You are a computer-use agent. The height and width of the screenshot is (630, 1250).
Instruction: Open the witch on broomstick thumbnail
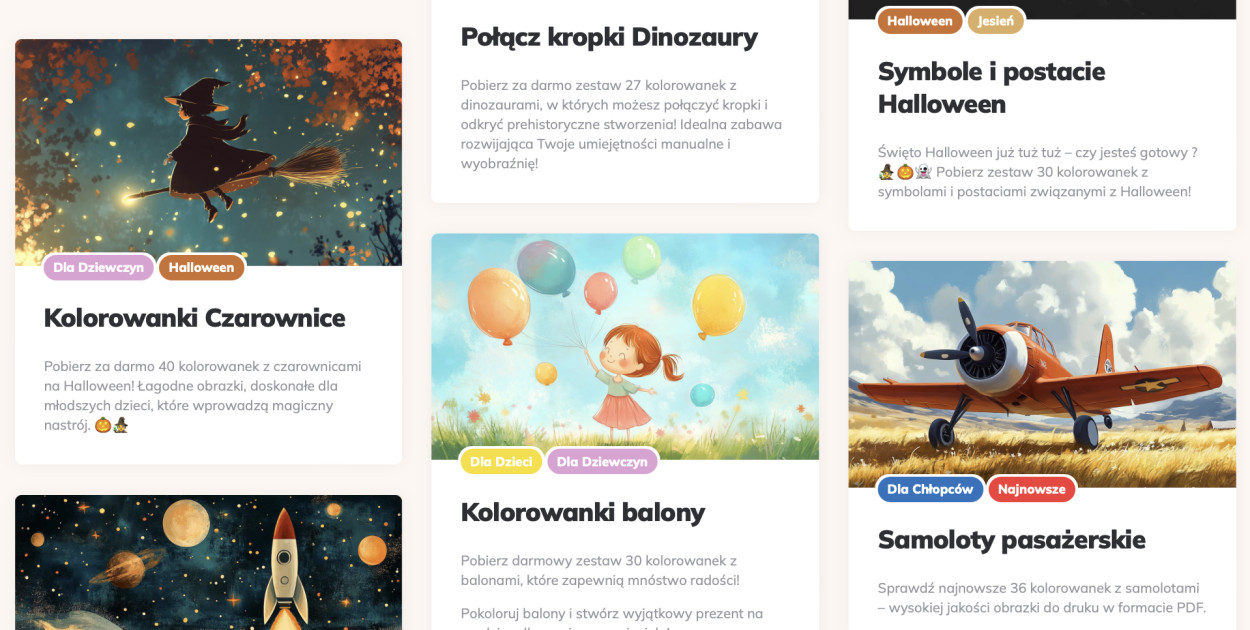point(208,152)
